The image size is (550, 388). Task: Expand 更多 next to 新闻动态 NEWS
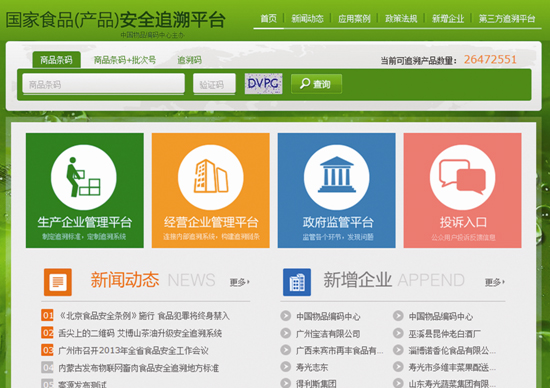[240, 282]
